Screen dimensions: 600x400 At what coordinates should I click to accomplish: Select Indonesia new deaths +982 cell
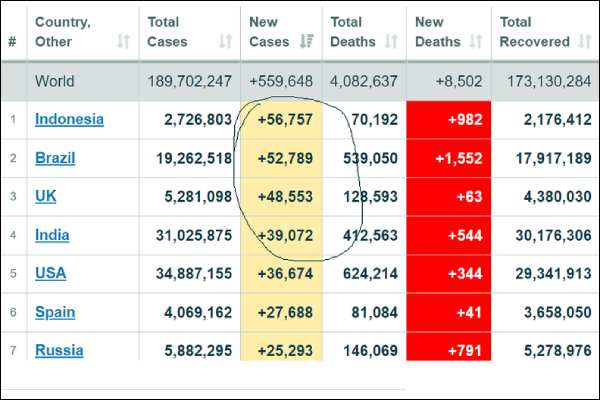(448, 120)
